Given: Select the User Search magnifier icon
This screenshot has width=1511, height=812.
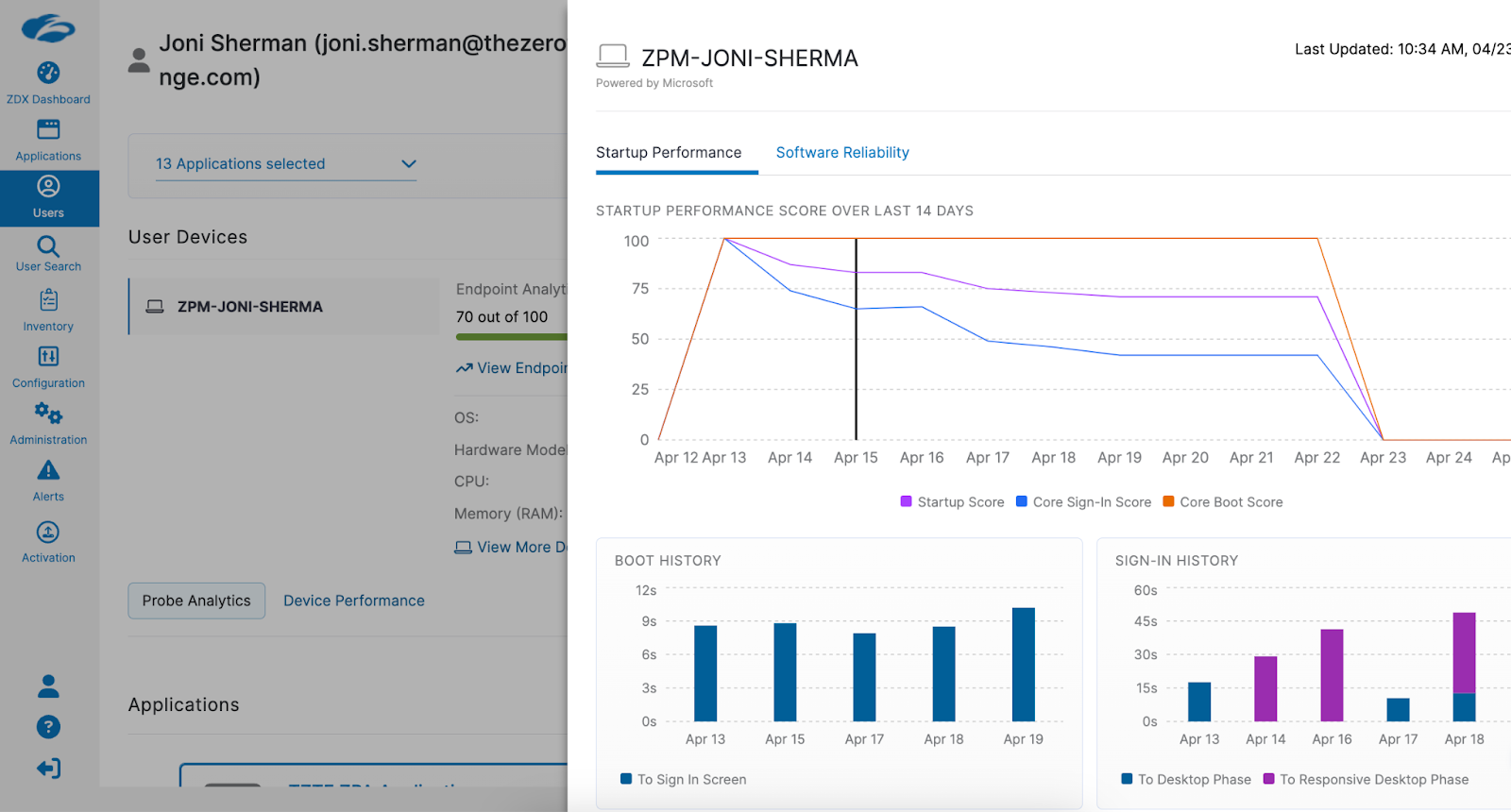Looking at the screenshot, I should tap(48, 247).
